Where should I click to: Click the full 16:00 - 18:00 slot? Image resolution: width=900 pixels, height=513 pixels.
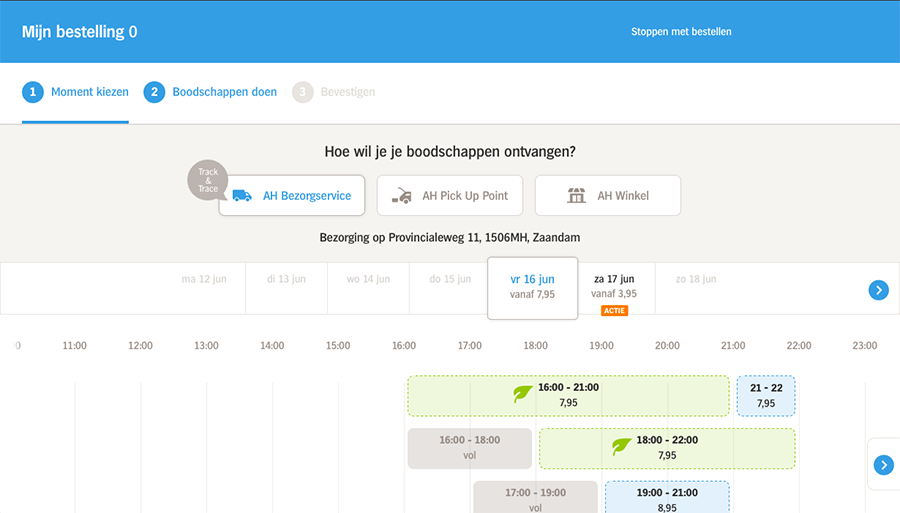coord(470,448)
